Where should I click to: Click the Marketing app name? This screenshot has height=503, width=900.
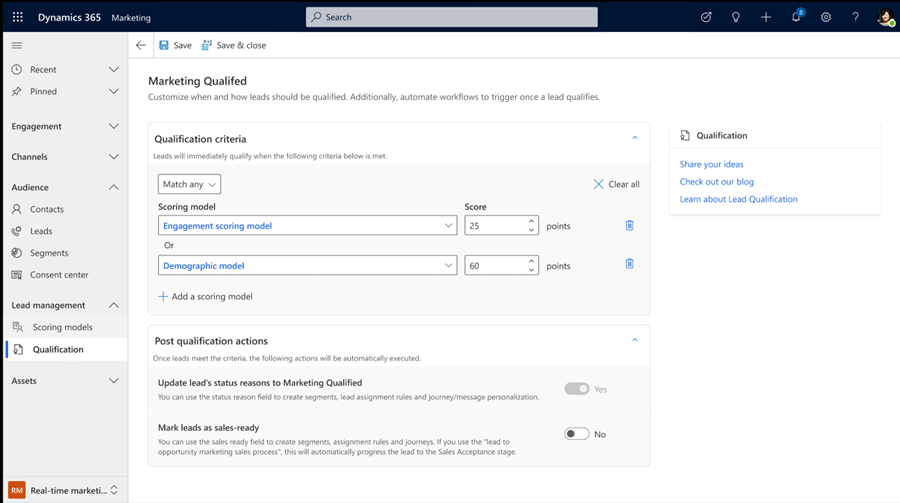coord(131,18)
